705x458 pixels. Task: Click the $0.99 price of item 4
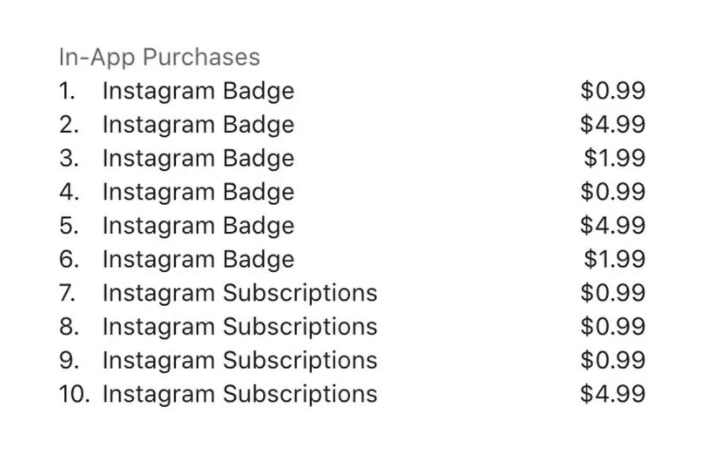pos(613,191)
